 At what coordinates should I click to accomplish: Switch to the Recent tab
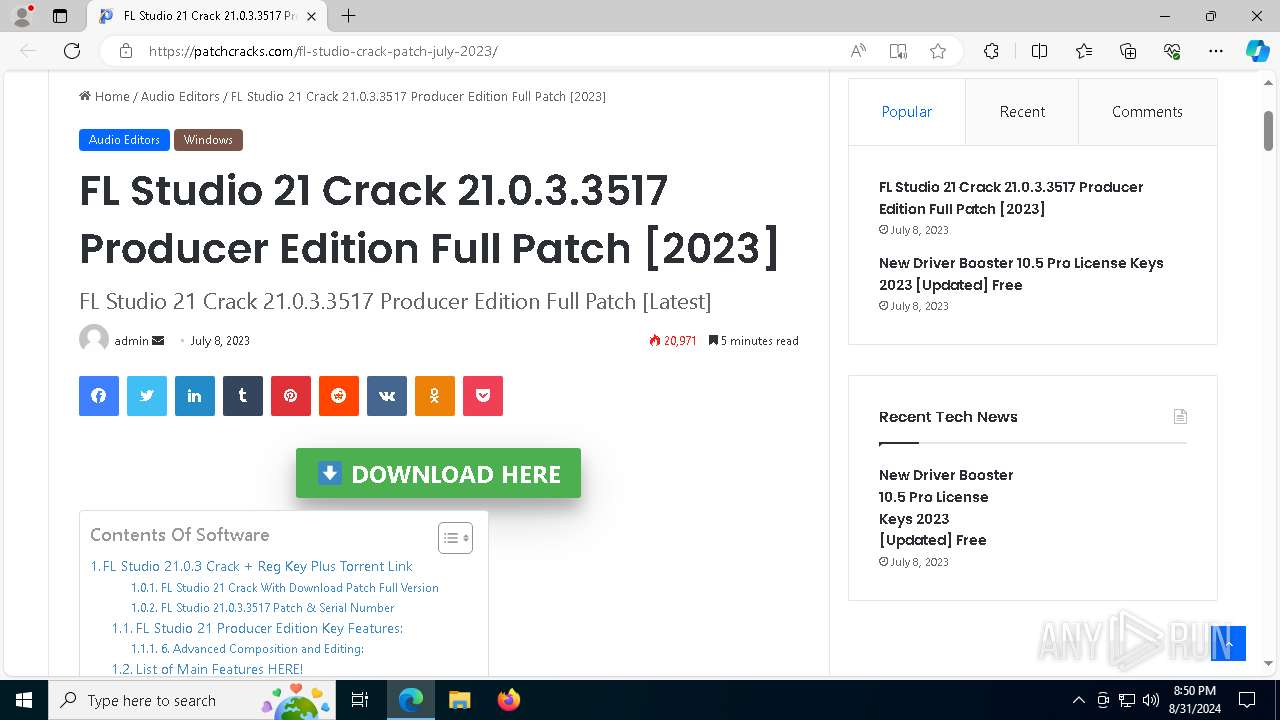[x=1022, y=112]
